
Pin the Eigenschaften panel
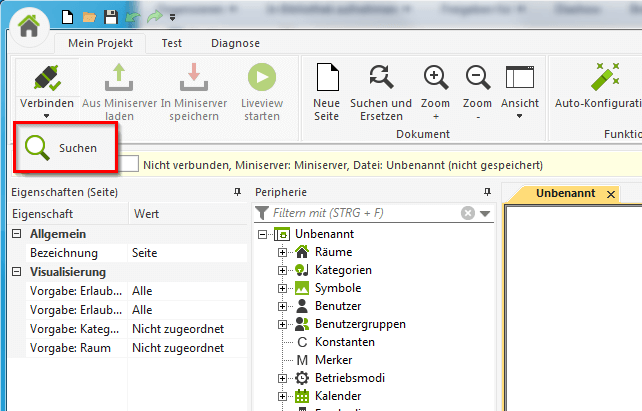pos(237,192)
